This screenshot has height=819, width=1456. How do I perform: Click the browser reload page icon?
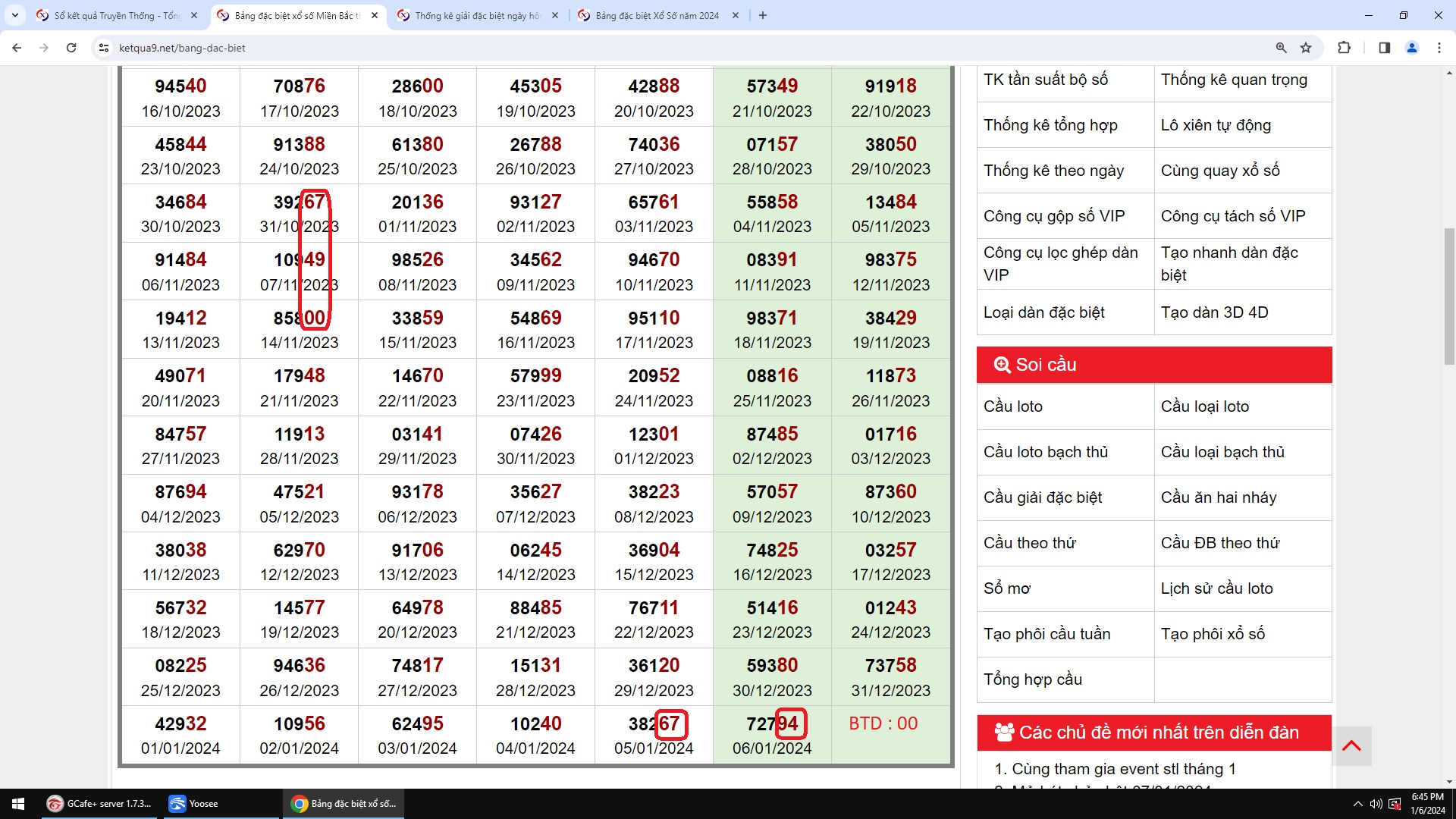(71, 48)
